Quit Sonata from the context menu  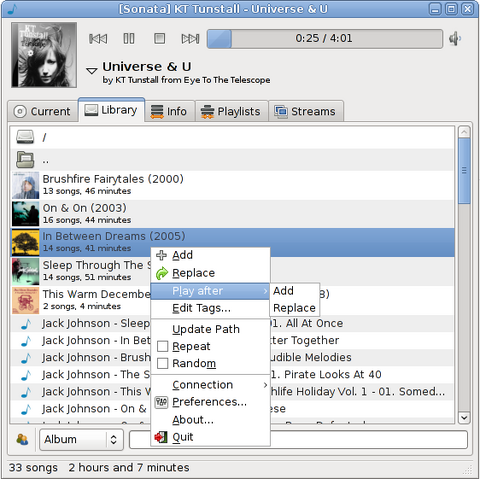210,437
